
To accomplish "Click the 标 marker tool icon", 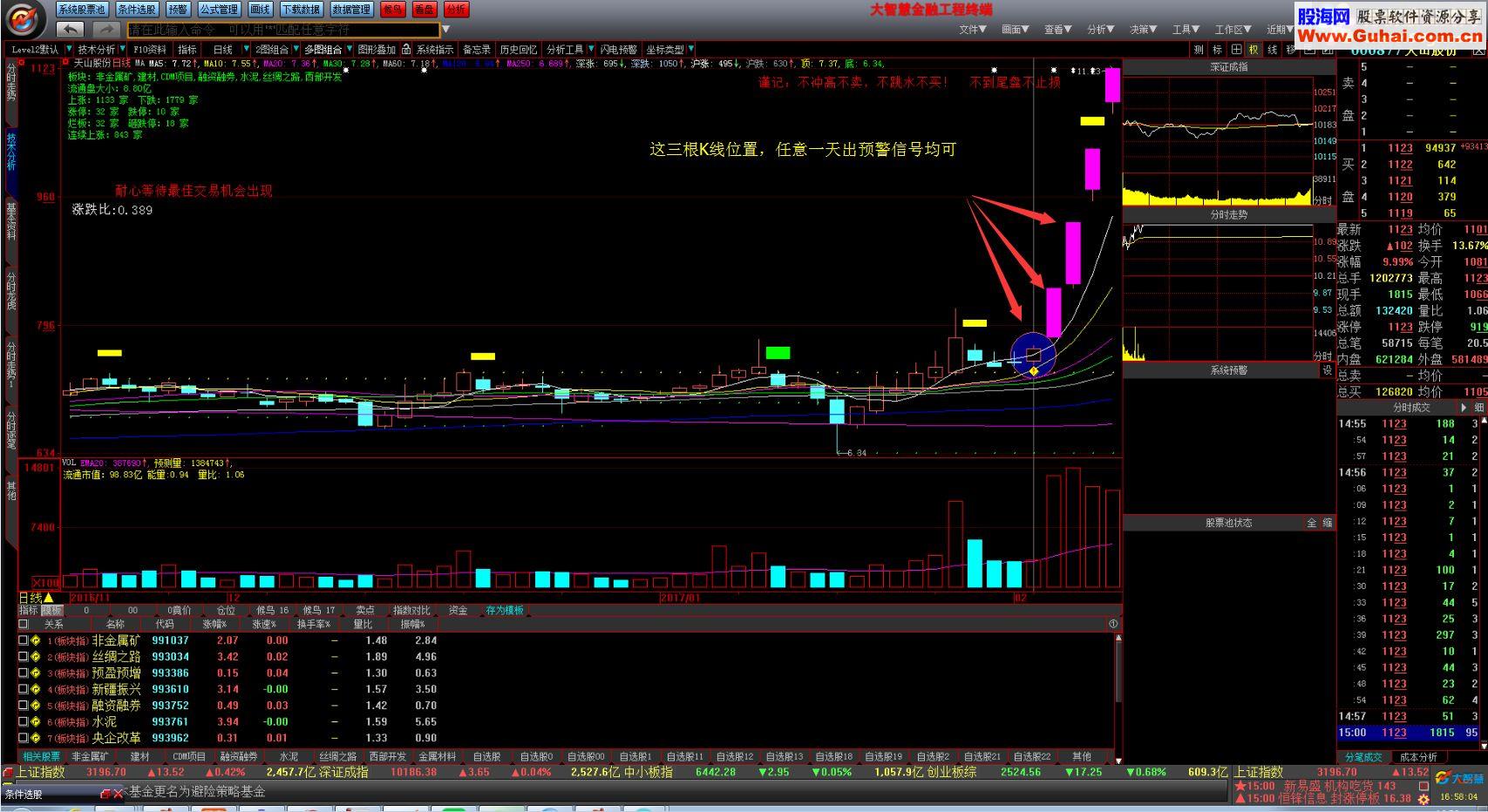I will click(1217, 50).
